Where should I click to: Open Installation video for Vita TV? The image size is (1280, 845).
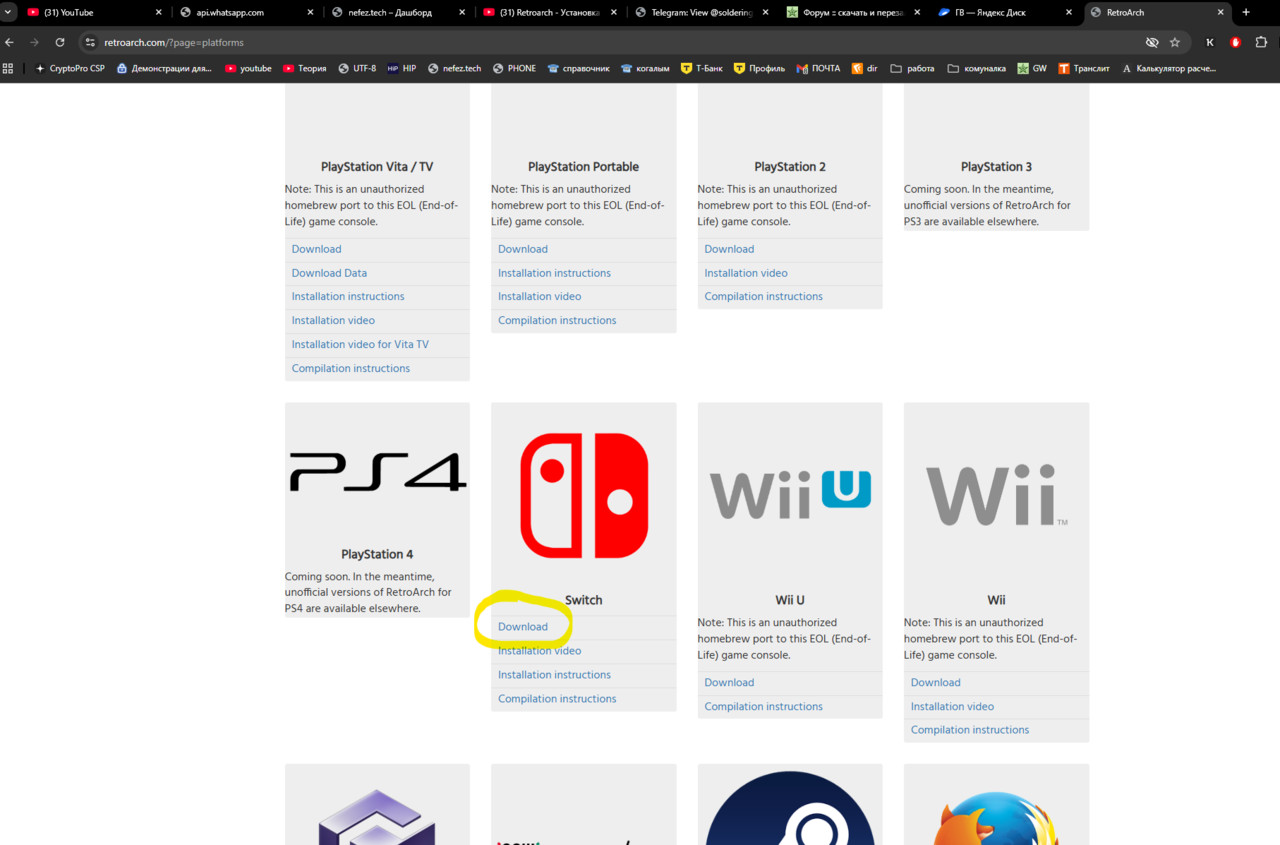(360, 344)
